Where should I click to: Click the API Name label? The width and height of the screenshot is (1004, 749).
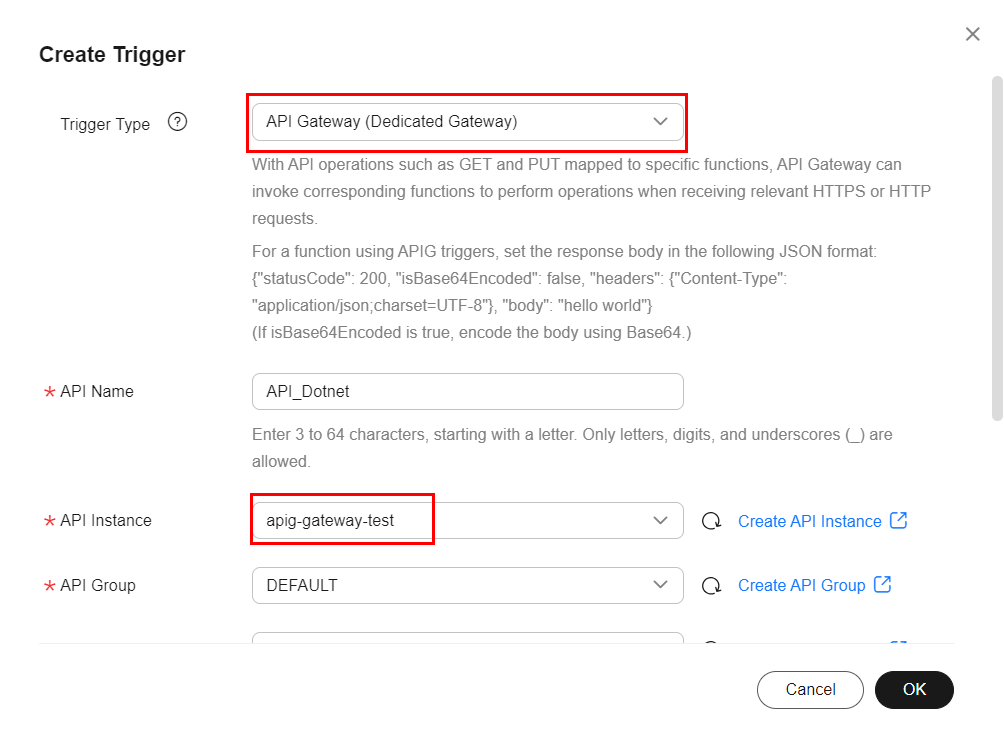click(96, 392)
